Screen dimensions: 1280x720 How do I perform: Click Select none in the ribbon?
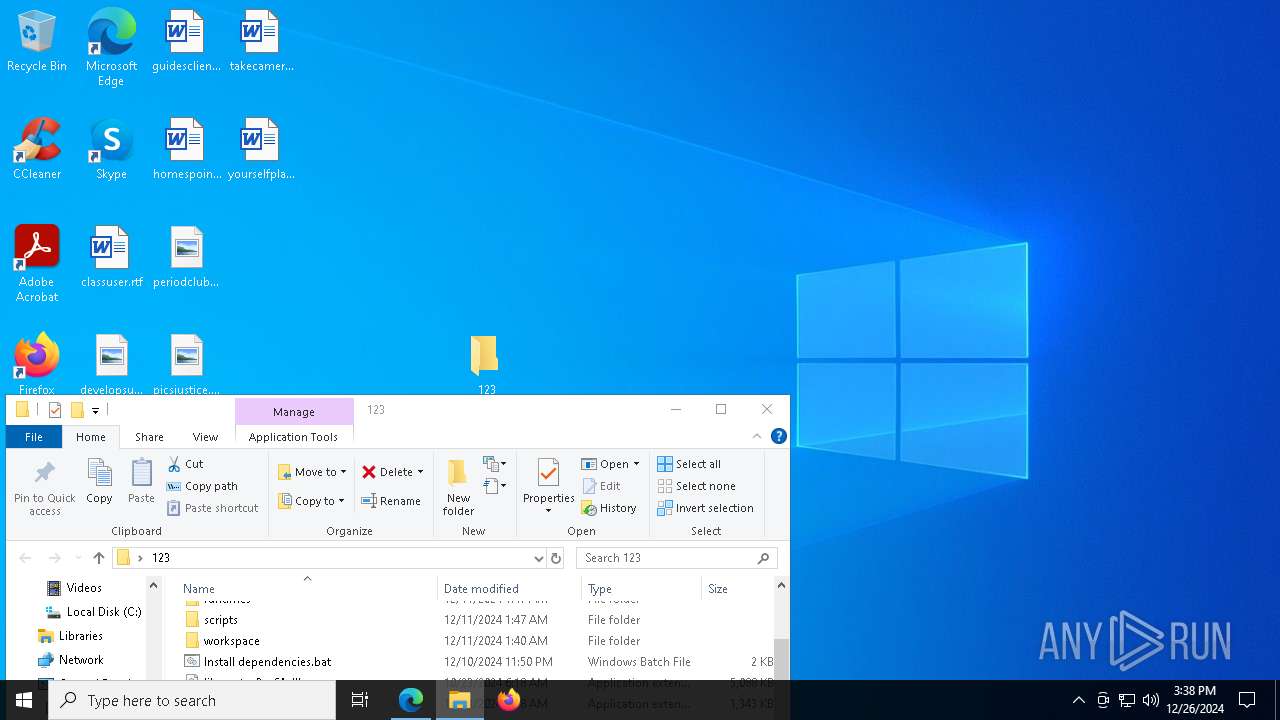coord(696,486)
